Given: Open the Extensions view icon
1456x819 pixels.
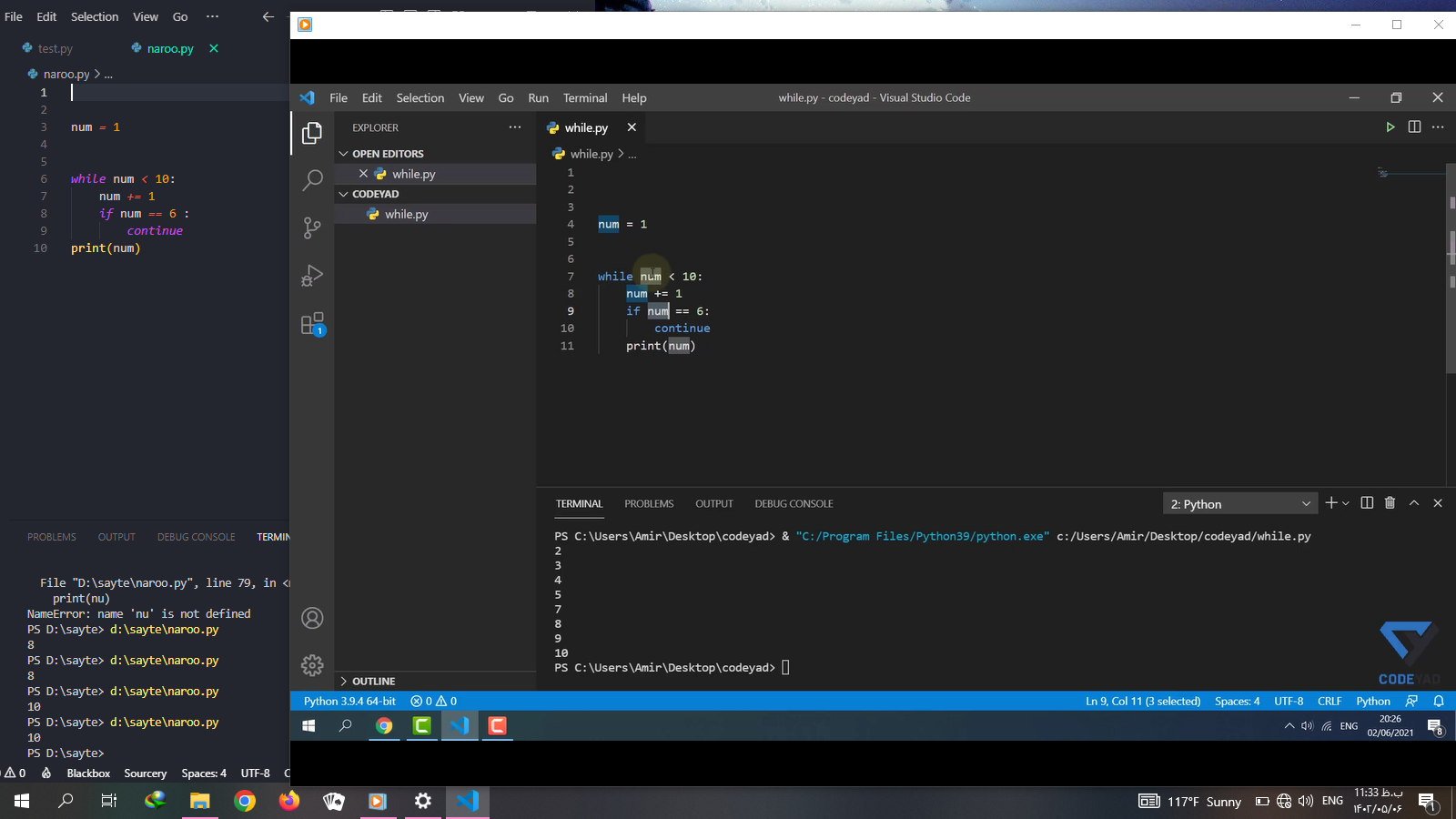Looking at the screenshot, I should [x=312, y=324].
